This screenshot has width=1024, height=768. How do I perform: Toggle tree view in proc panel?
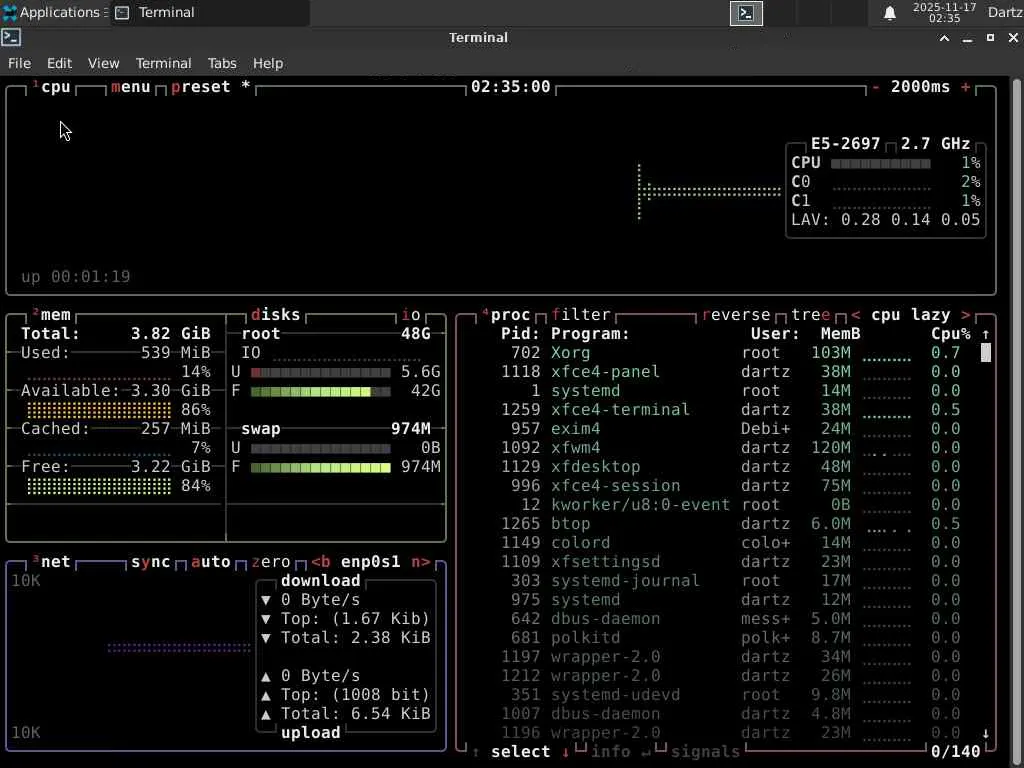click(x=811, y=315)
